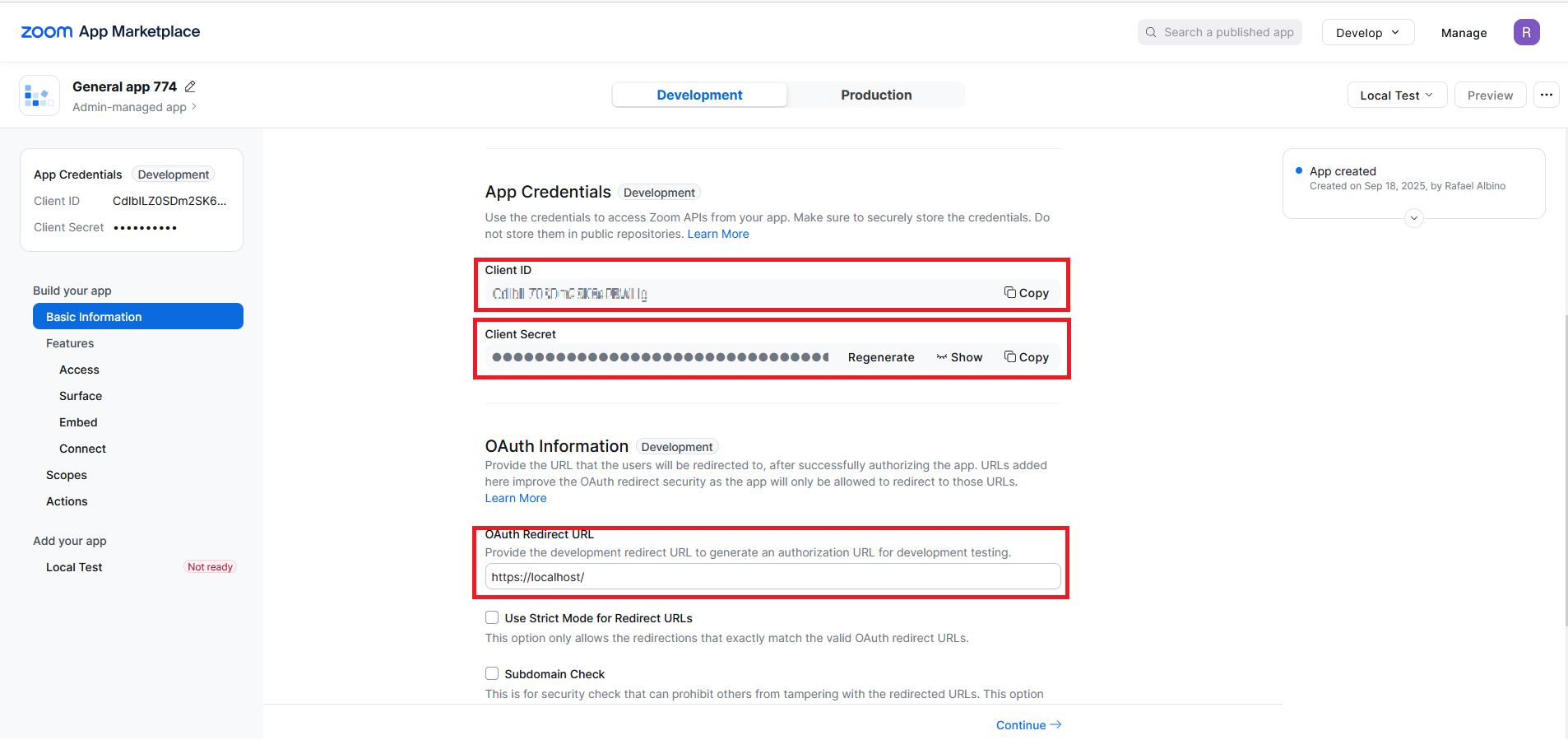Show the hidden Client Secret
This screenshot has height=740, width=1568.
(959, 357)
